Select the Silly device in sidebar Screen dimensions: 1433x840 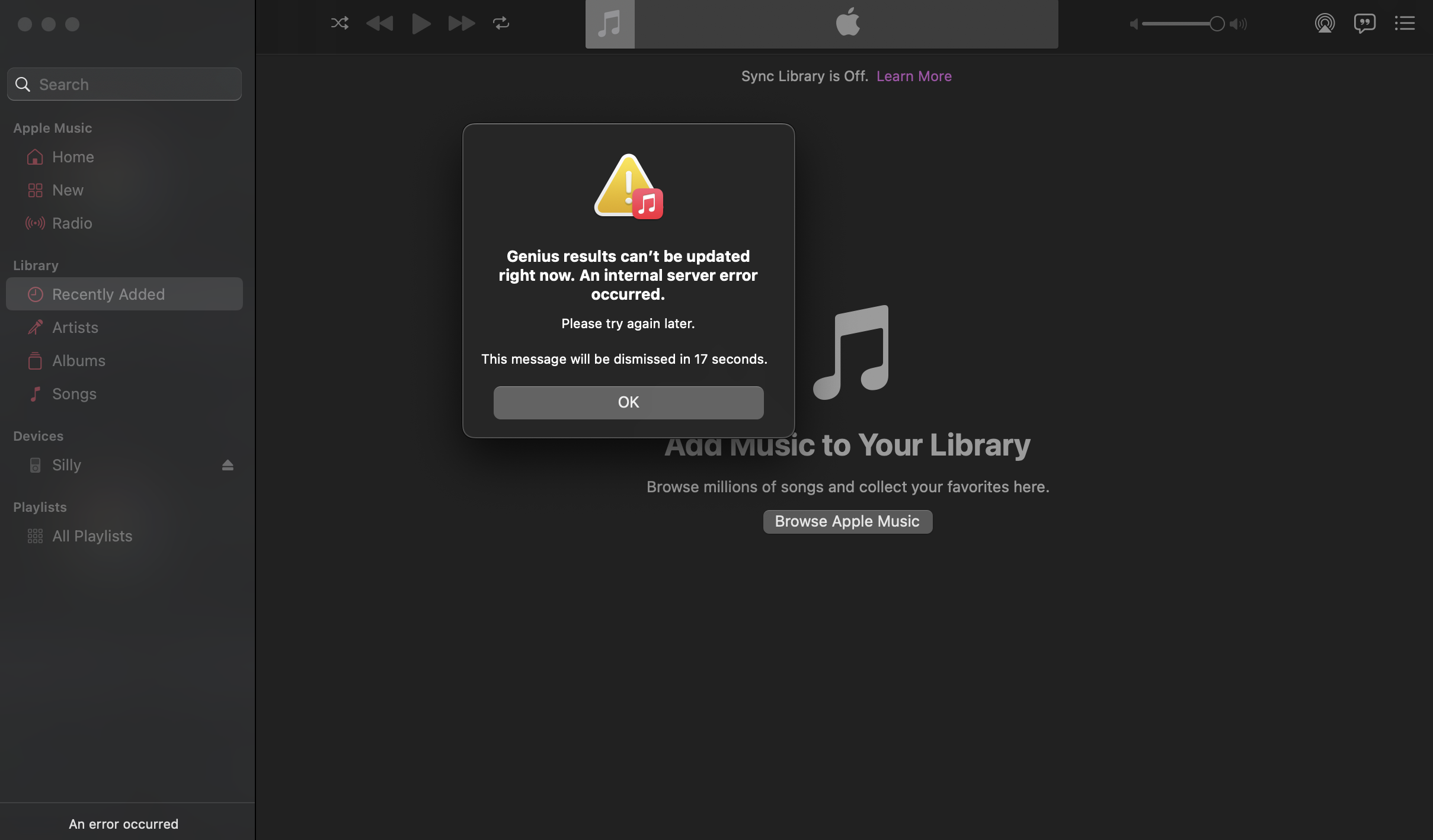click(x=66, y=465)
